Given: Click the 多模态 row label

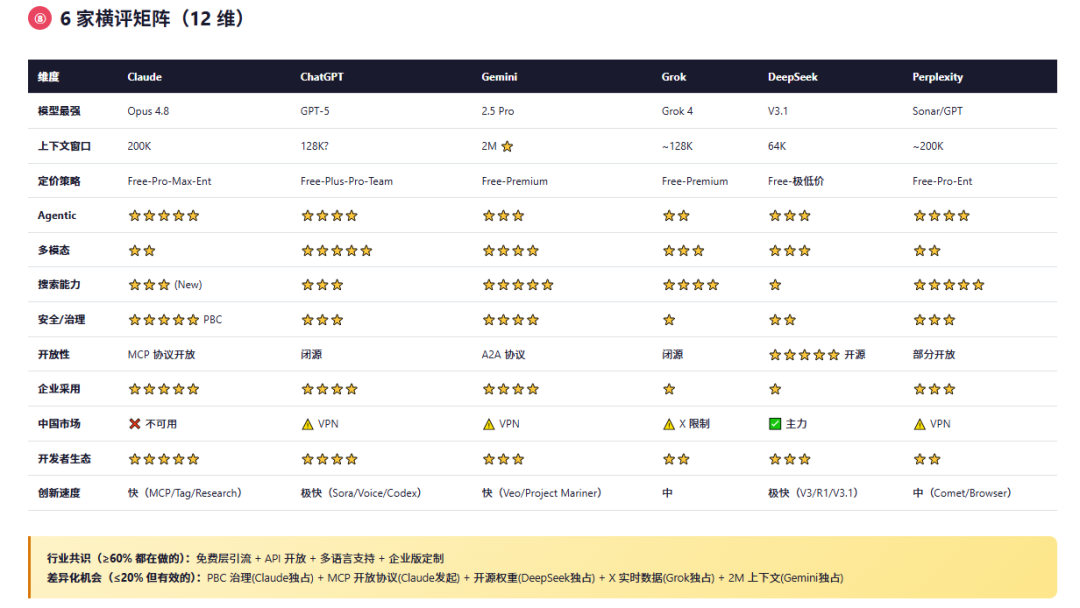Looking at the screenshot, I should 54,251.
